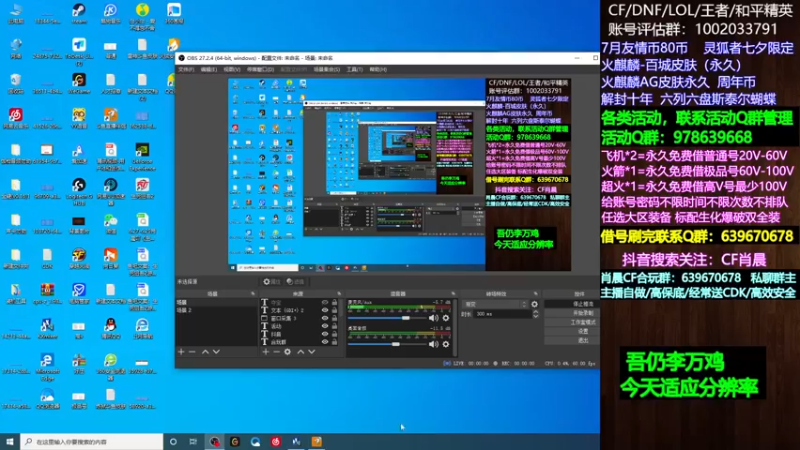The image size is (800, 450).
Task: Toggle visibility of the 窗口采集 3 source
Action: tap(324, 318)
